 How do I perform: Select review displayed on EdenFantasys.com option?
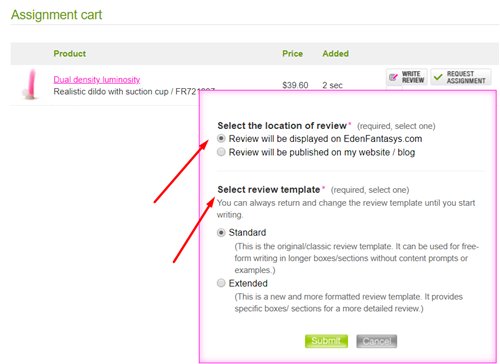coord(221,138)
